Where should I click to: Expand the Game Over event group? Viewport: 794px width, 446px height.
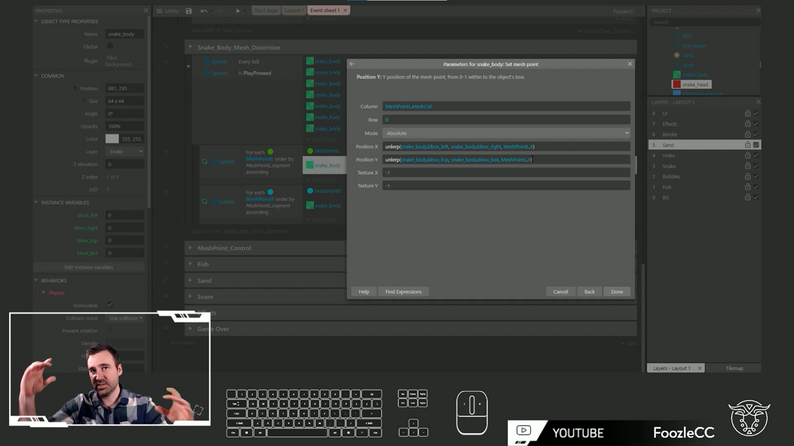coord(190,329)
